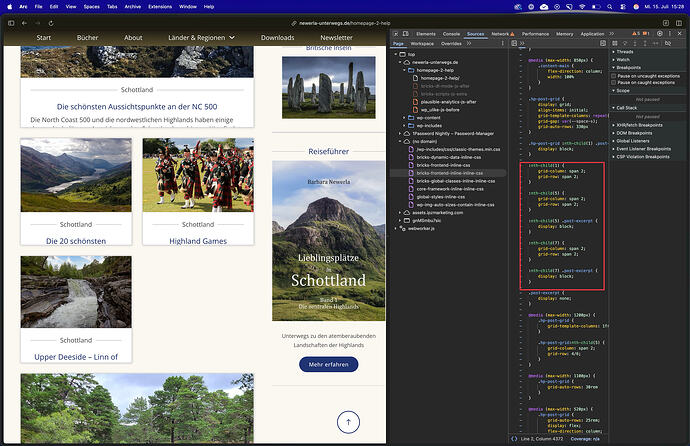Open the Highland Games article link
Screen dimensions: 690x446
tap(198, 241)
